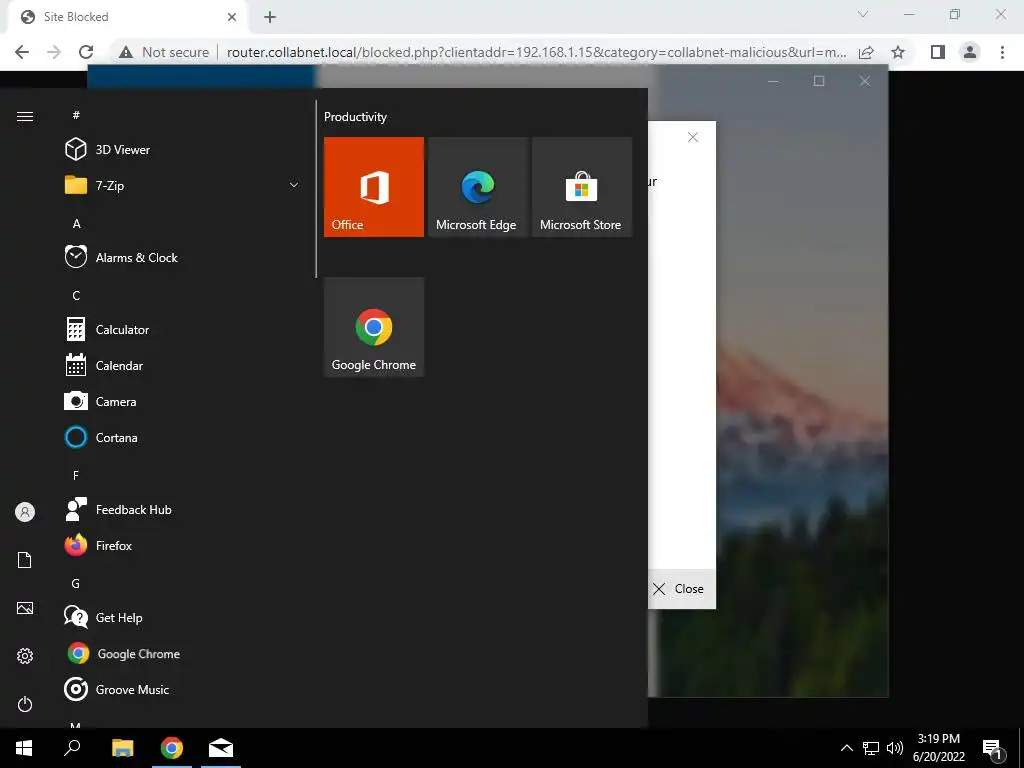
Task: Click the Office tile
Action: pyautogui.click(x=374, y=187)
